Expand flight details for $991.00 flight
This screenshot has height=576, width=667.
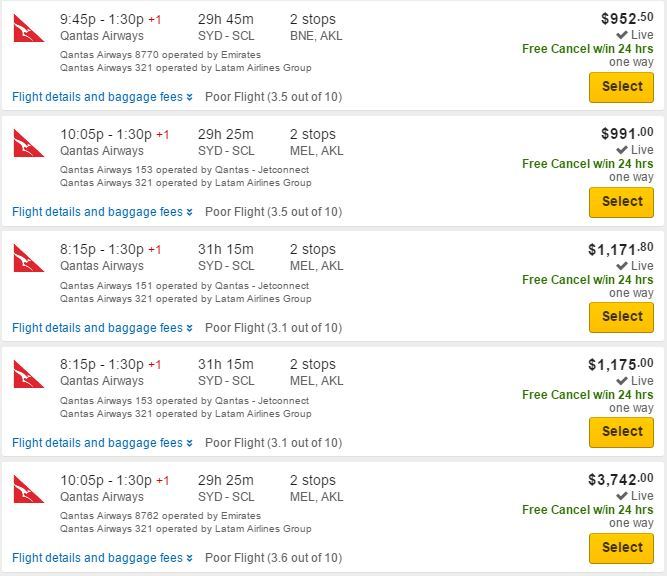click(102, 212)
